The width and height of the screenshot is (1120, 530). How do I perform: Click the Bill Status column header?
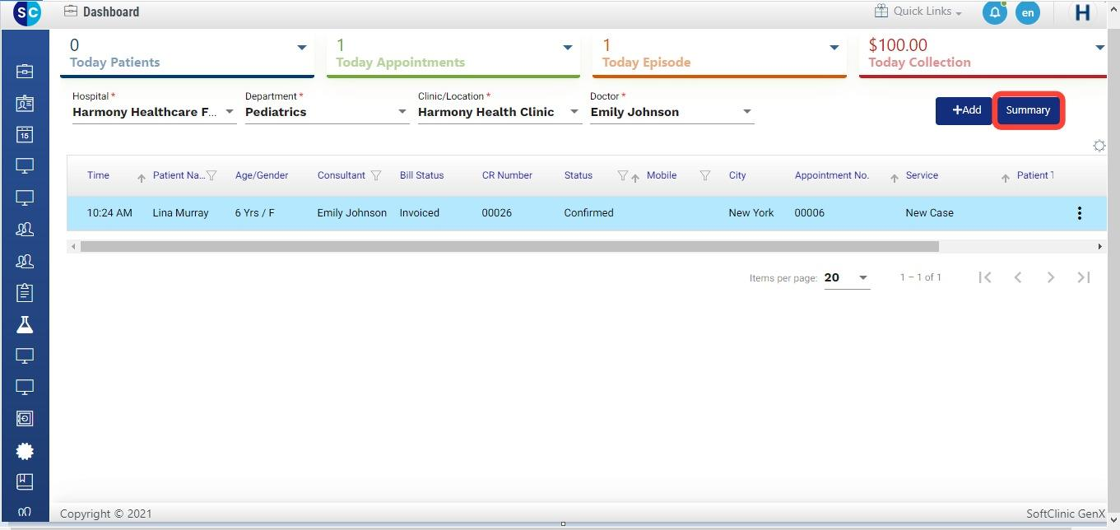click(x=421, y=175)
